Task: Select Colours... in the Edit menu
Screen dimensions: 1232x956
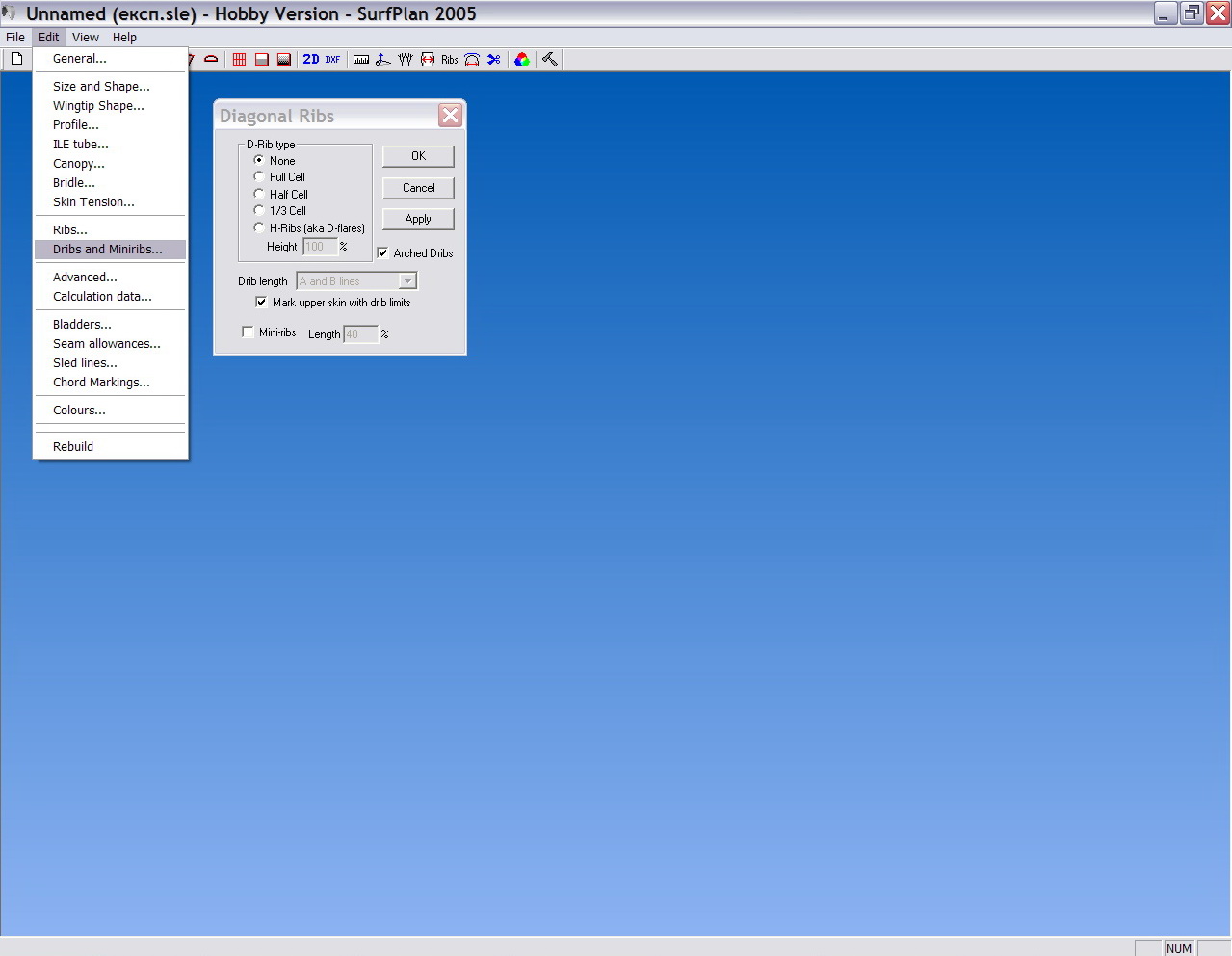Action: [x=79, y=411]
